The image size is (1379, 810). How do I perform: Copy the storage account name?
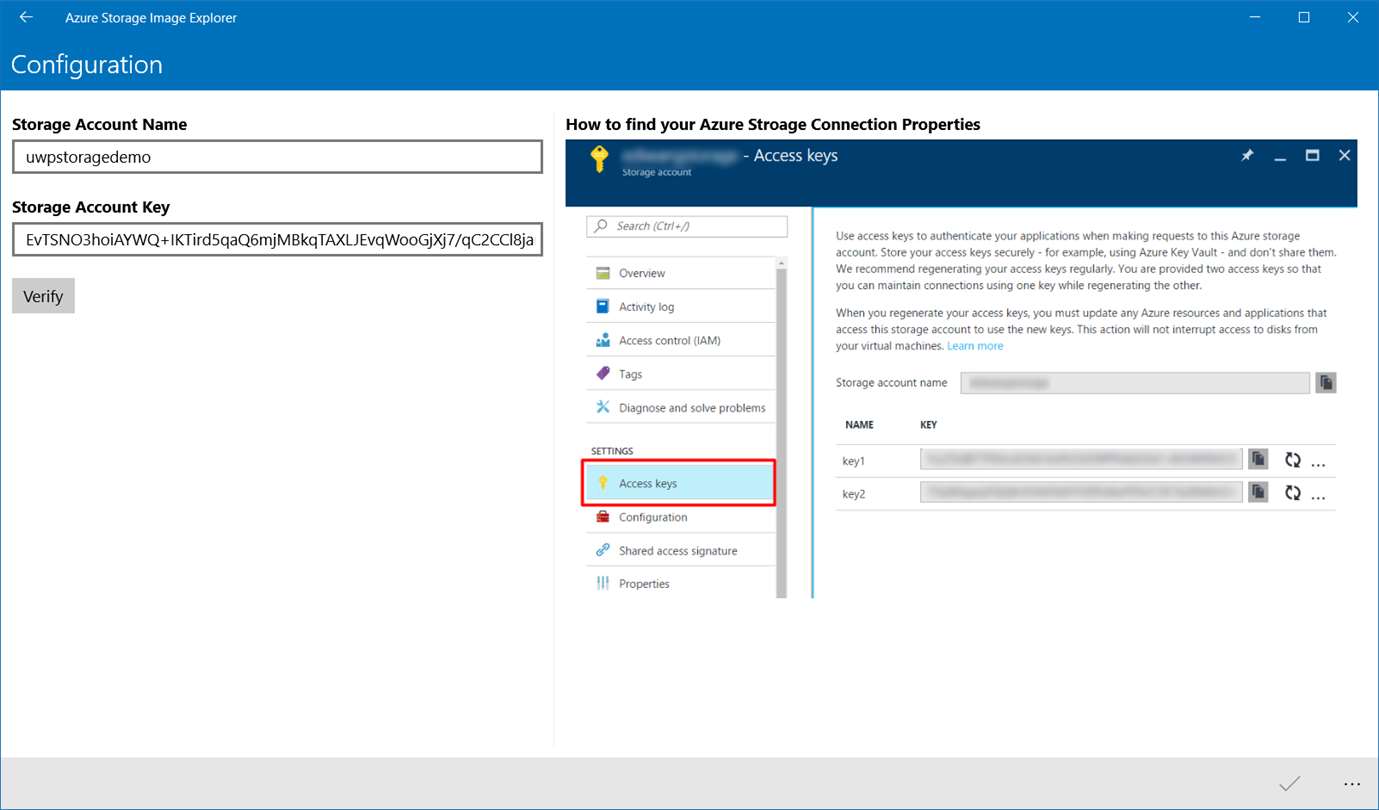1326,383
